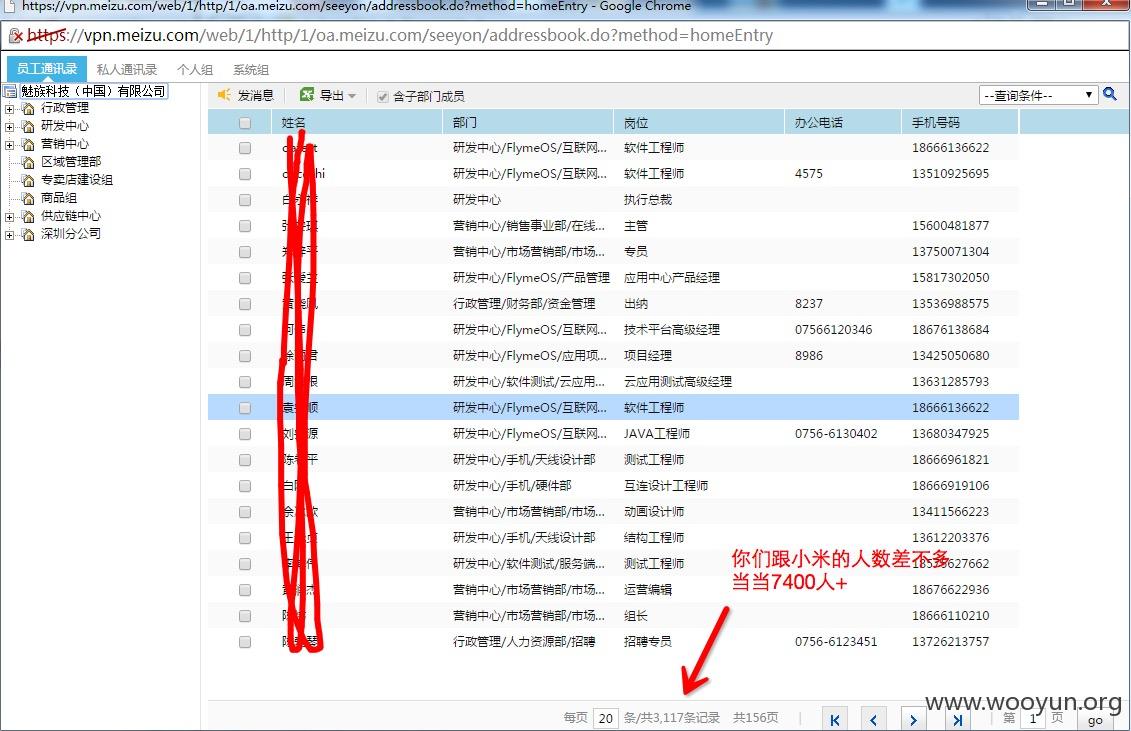Expand the 供应链中心 tree node
The height and width of the screenshot is (731, 1131).
point(9,217)
